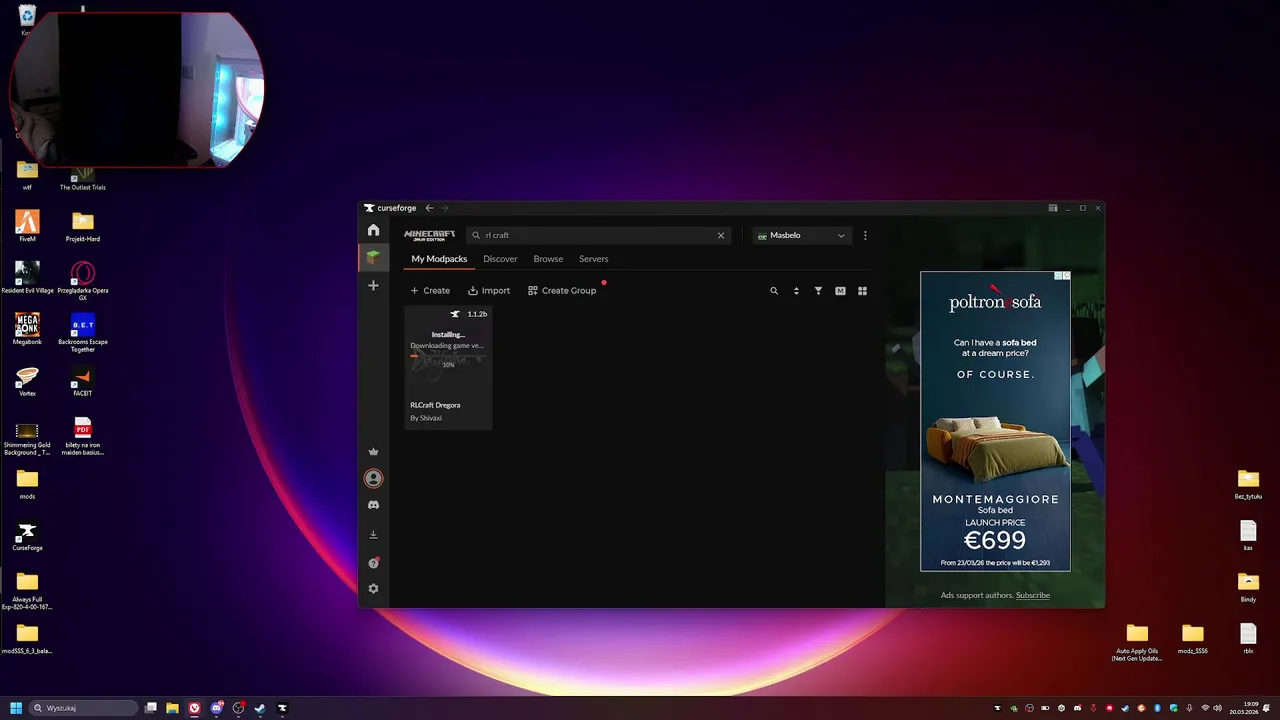The height and width of the screenshot is (720, 1280).
Task: Open the Discover tab
Action: [500, 259]
